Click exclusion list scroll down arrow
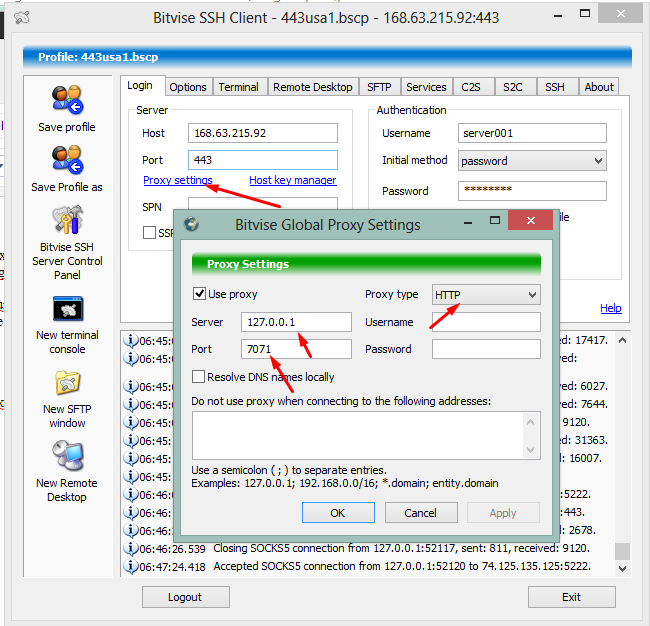The width and height of the screenshot is (650, 626). point(531,449)
